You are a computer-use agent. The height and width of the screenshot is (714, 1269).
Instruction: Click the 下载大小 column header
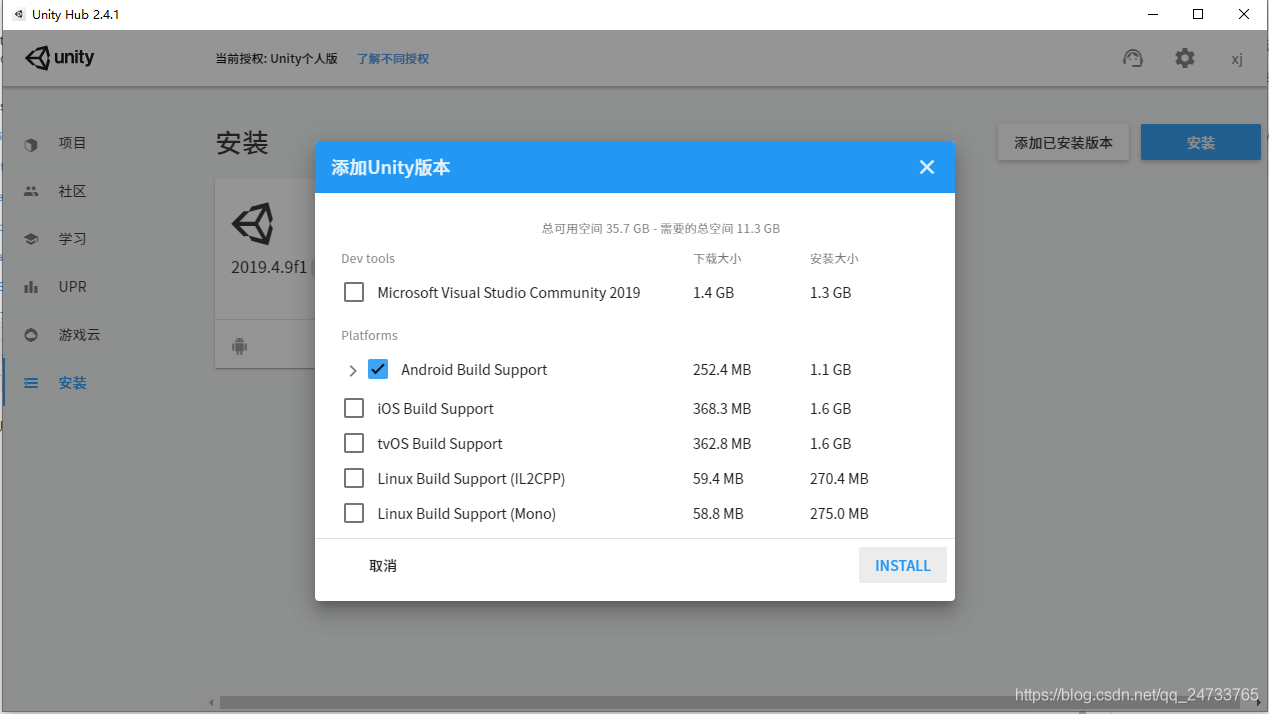[717, 259]
